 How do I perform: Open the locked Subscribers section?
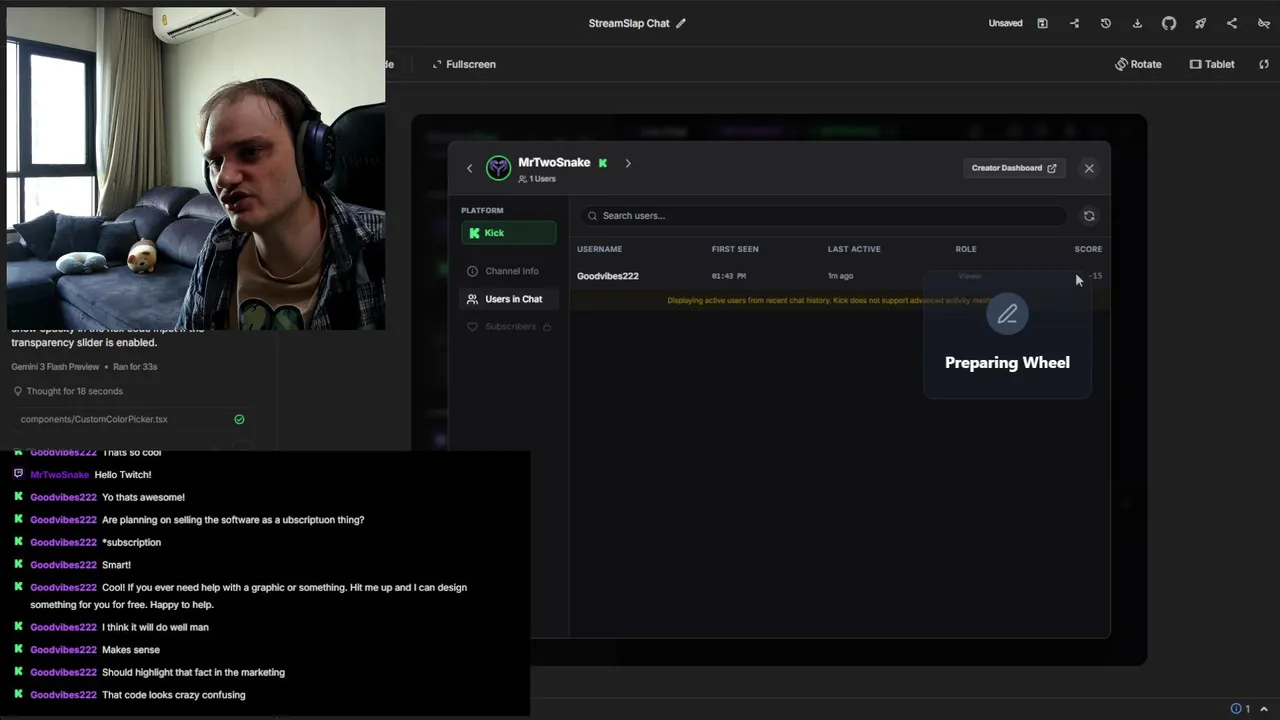click(509, 327)
